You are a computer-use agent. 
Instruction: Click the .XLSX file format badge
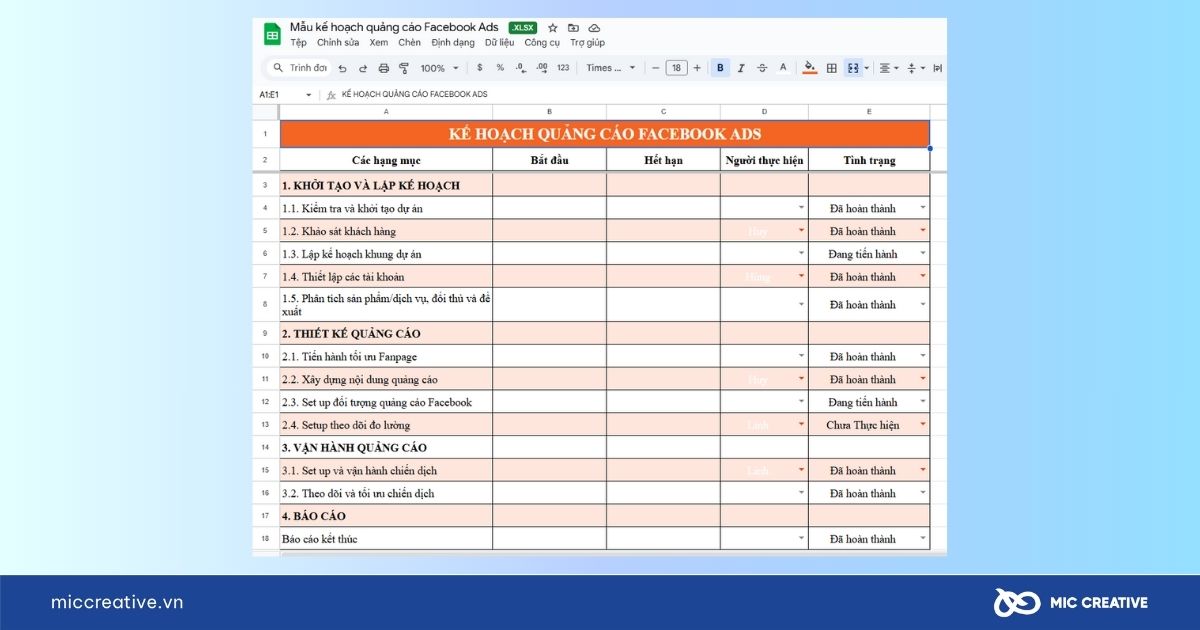tap(523, 28)
